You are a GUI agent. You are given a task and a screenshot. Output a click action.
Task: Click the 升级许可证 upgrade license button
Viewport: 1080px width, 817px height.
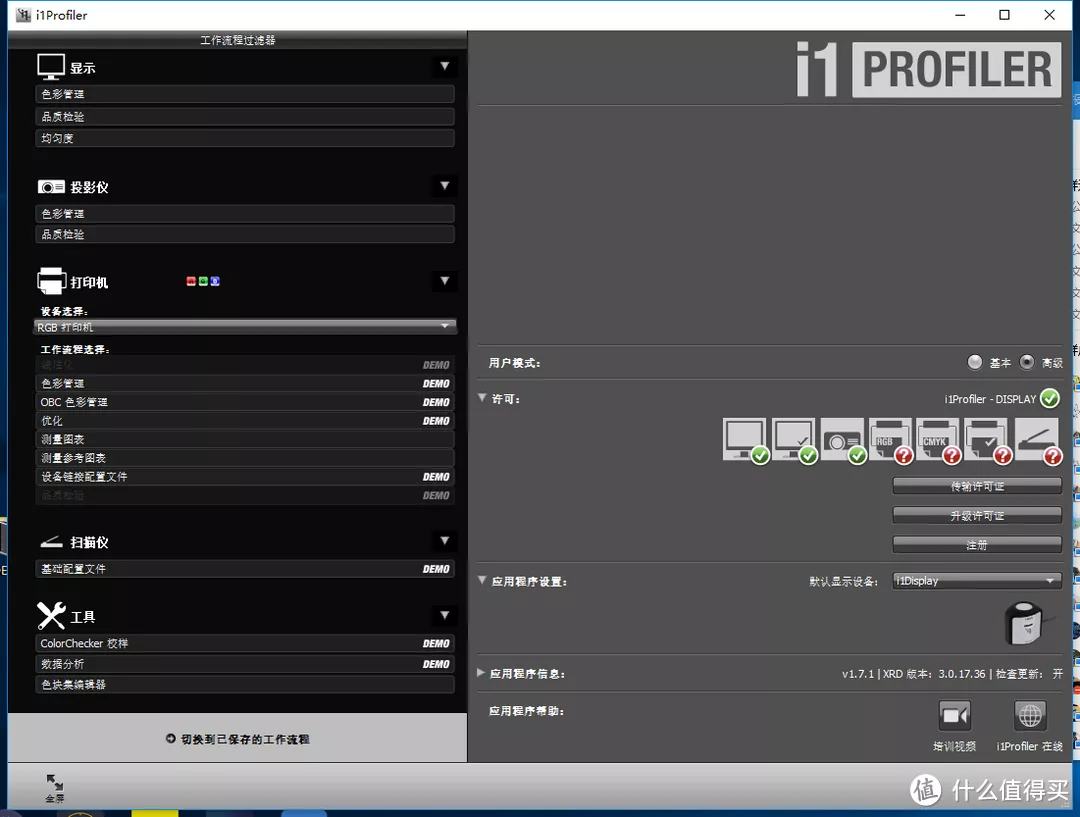pos(977,515)
